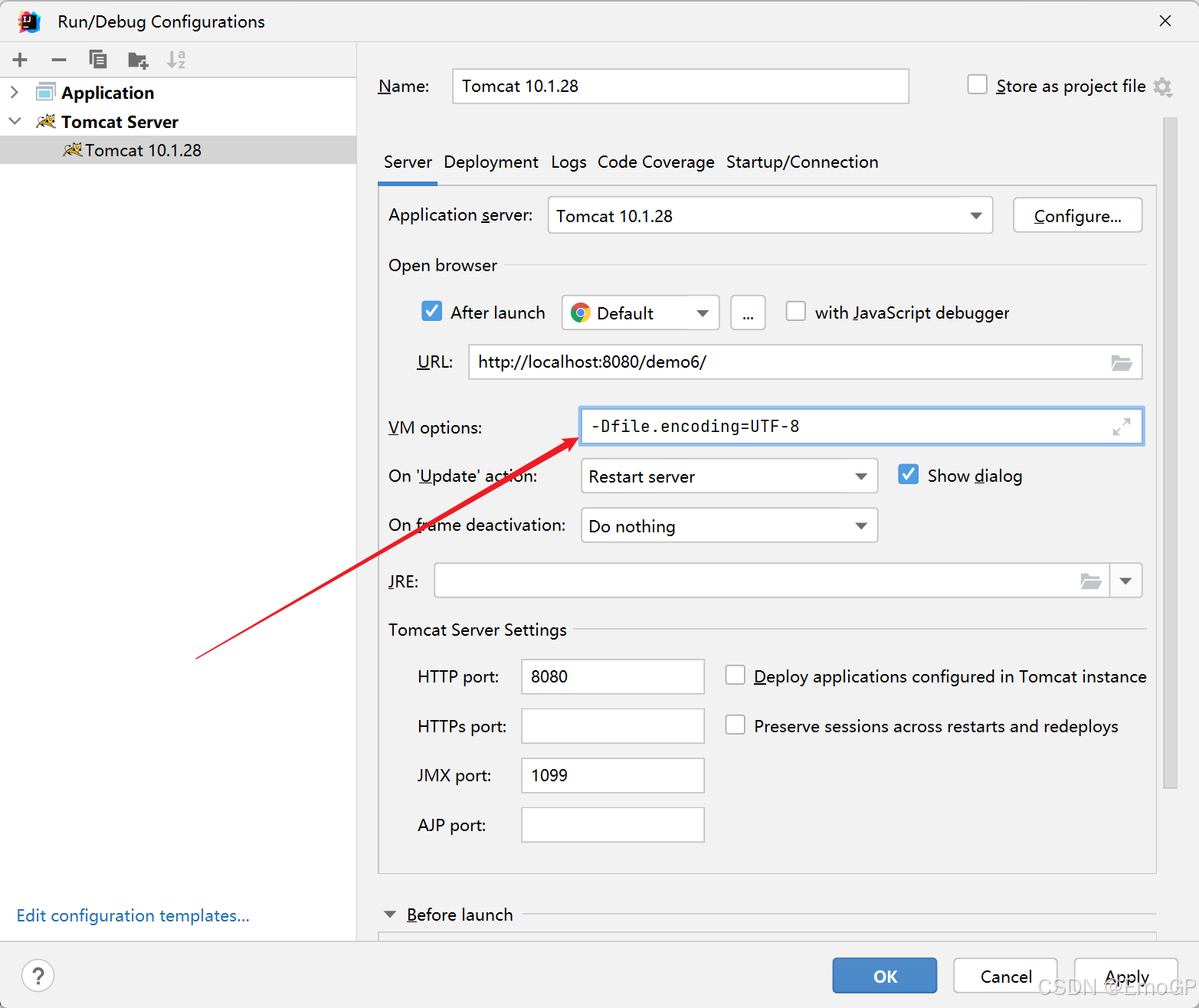Viewport: 1199px width, 1008px height.
Task: Click the Application node icon
Action: point(46,92)
